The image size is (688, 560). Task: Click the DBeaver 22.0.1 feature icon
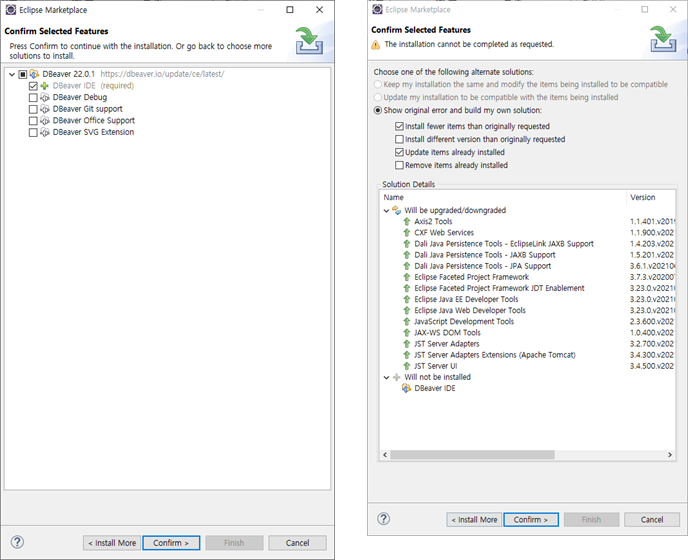click(x=34, y=74)
